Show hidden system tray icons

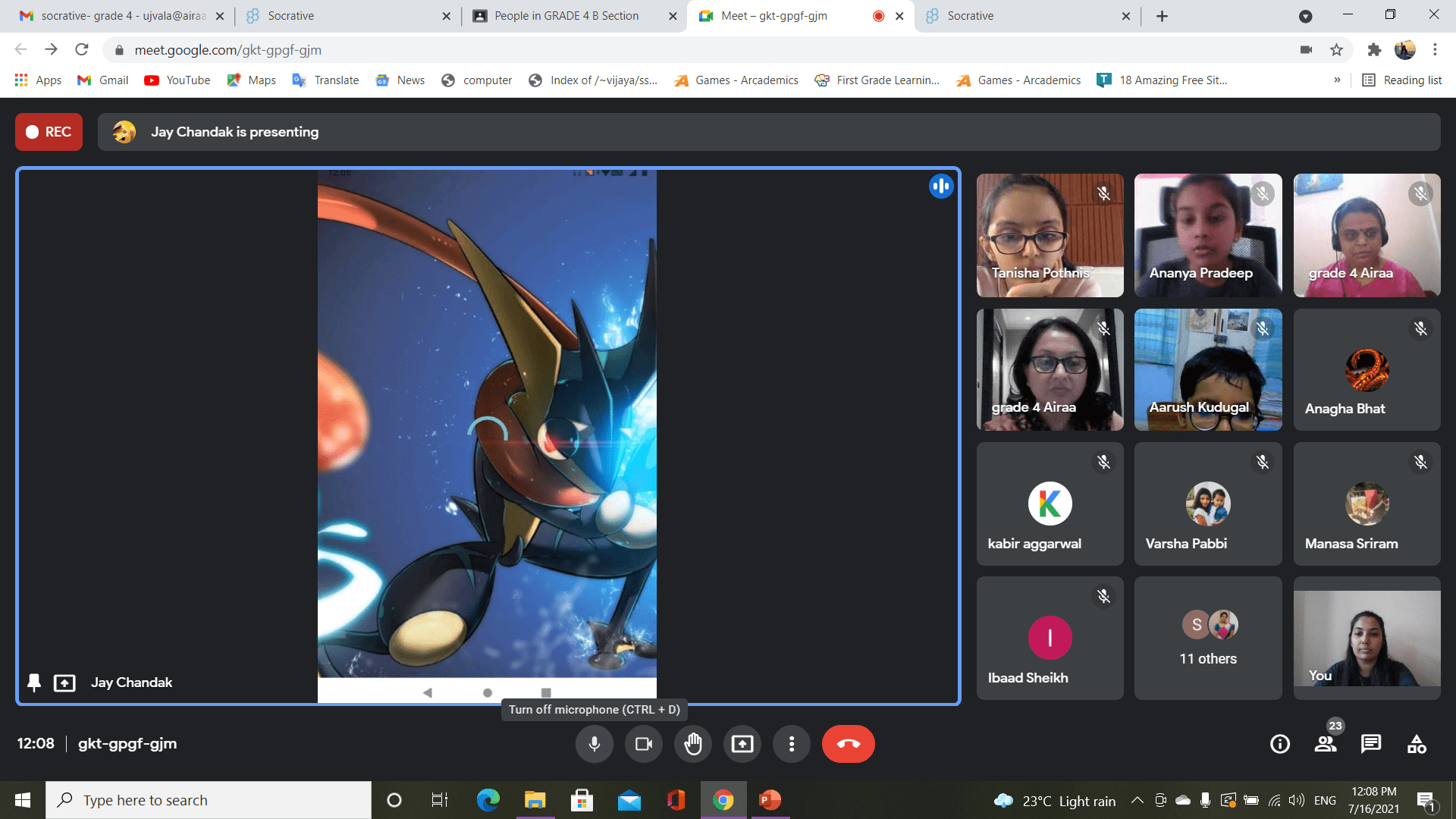tap(1137, 800)
